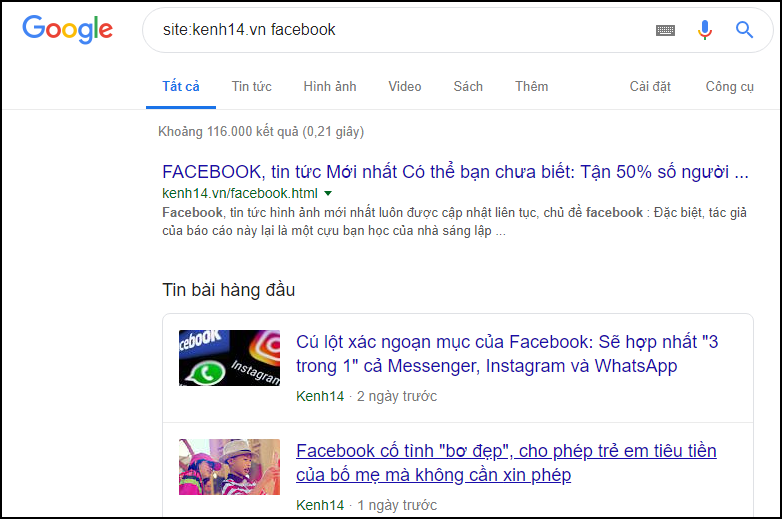Click the Google logo

click(67, 29)
